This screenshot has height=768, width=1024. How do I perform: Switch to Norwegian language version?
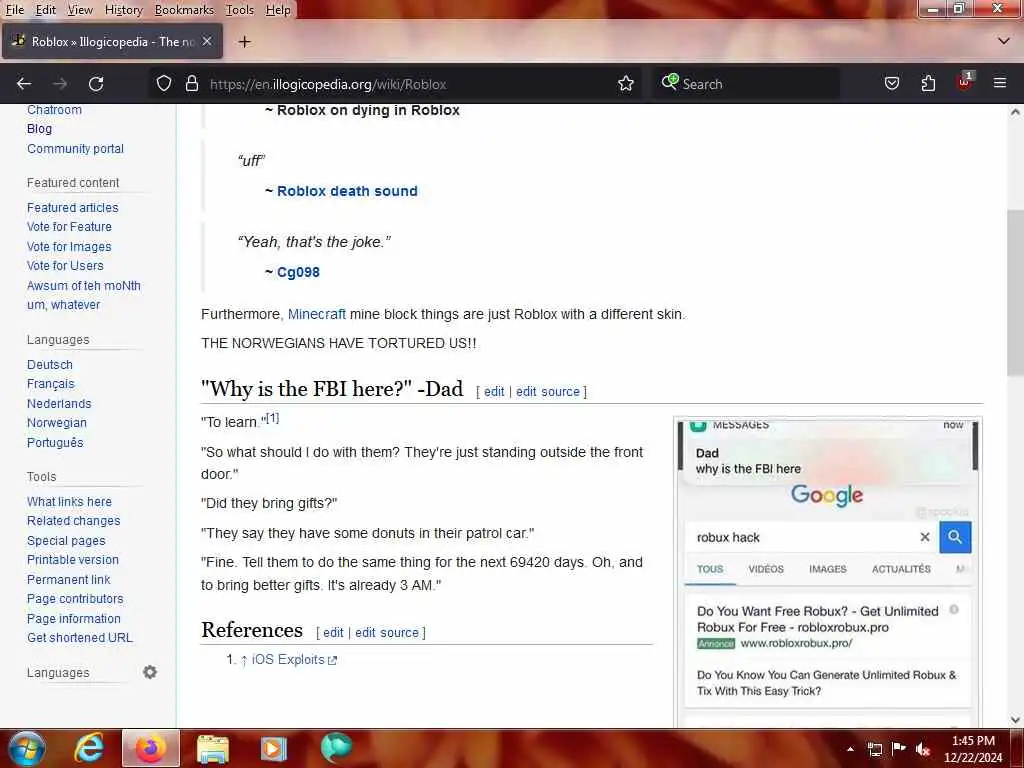tap(57, 423)
